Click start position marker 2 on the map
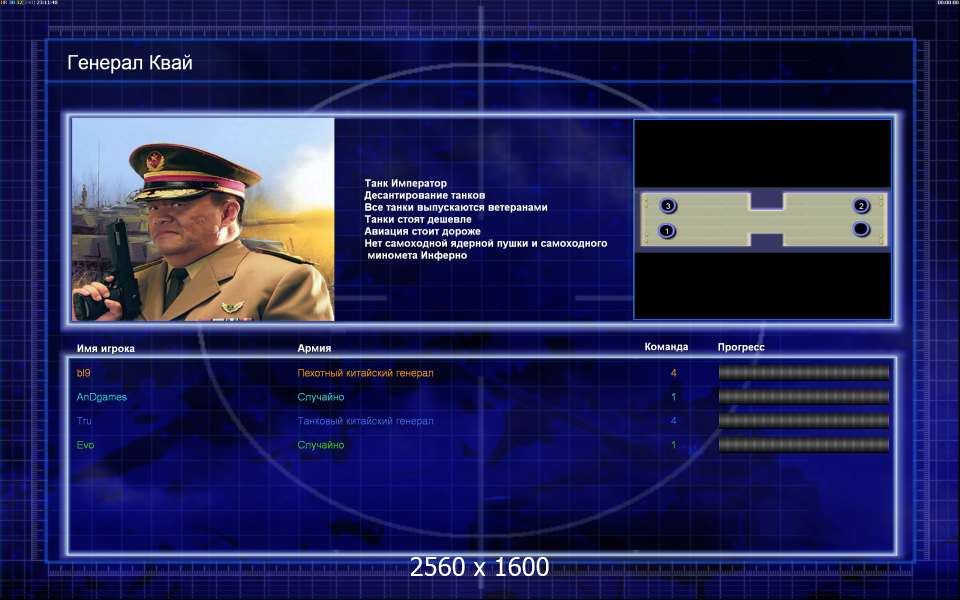This screenshot has height=600, width=960. 861,206
